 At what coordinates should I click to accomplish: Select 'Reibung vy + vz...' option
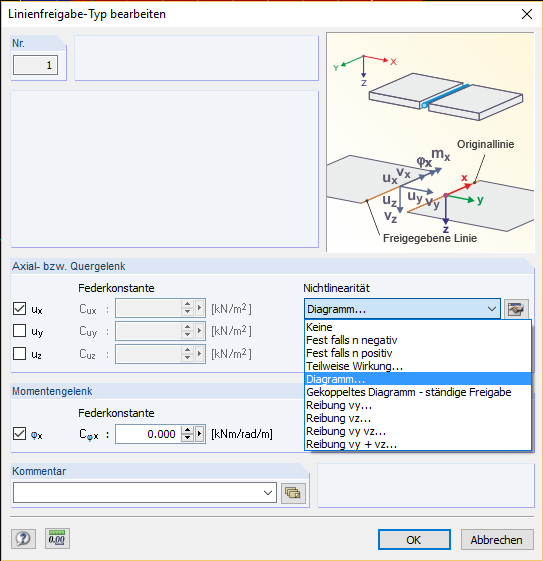pos(418,444)
